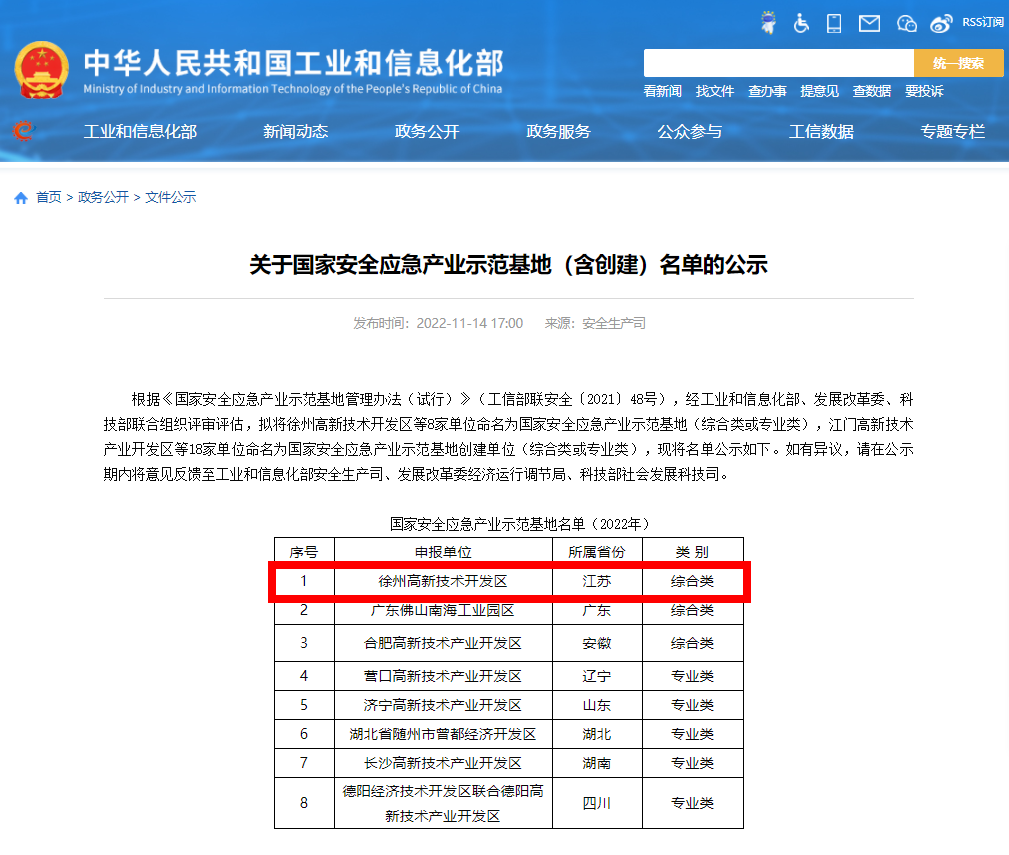1009x855 pixels.
Task: Click the province cell 安徽
Action: pyautogui.click(x=597, y=643)
